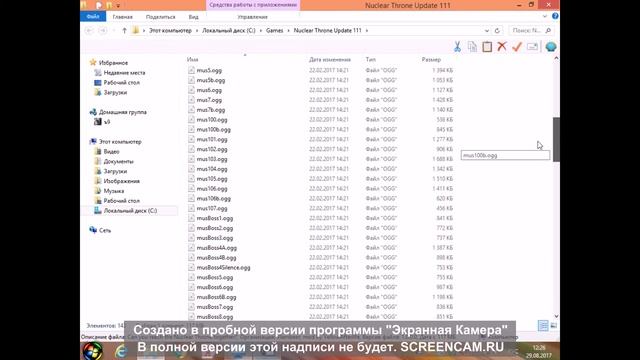
Task: Open the Help question mark icon
Action: (x=555, y=16)
